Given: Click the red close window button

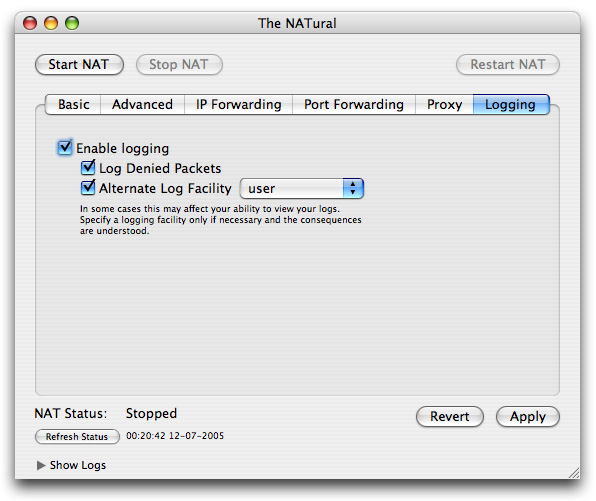Looking at the screenshot, I should coord(30,23).
